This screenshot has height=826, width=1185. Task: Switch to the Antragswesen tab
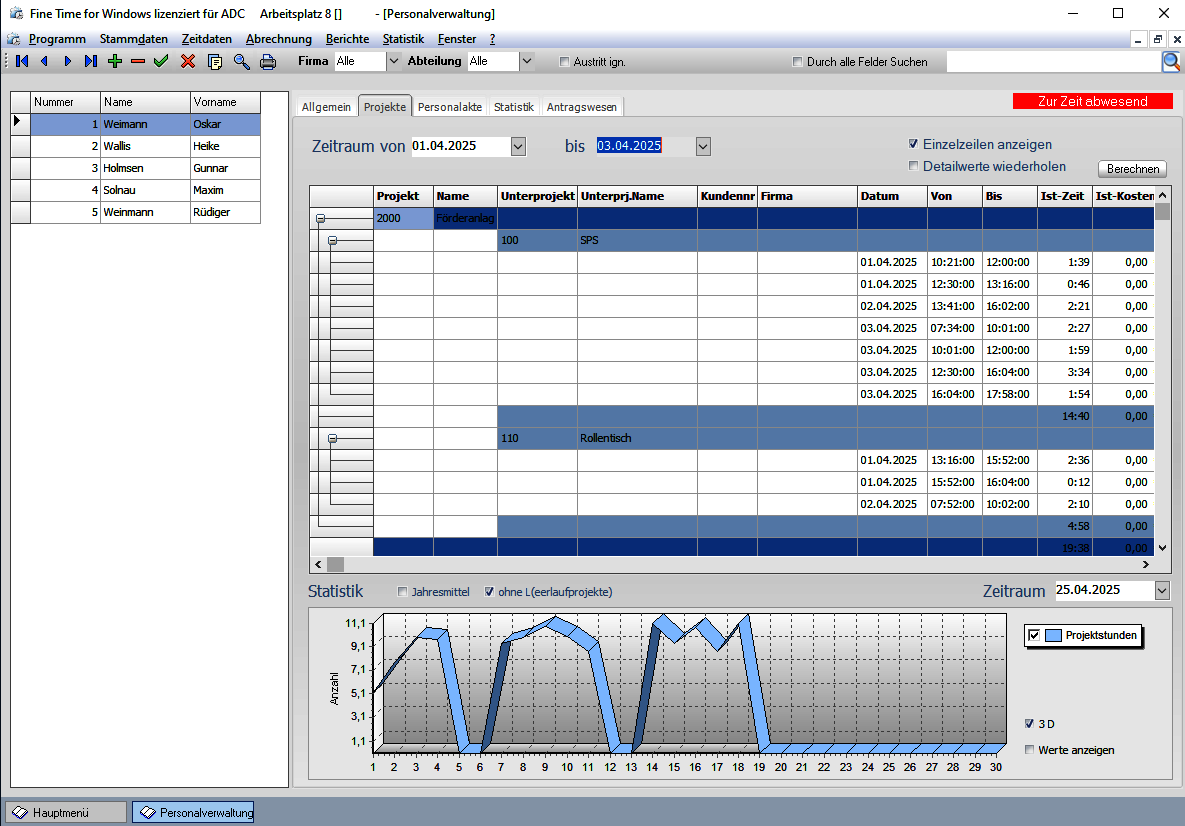click(x=582, y=107)
